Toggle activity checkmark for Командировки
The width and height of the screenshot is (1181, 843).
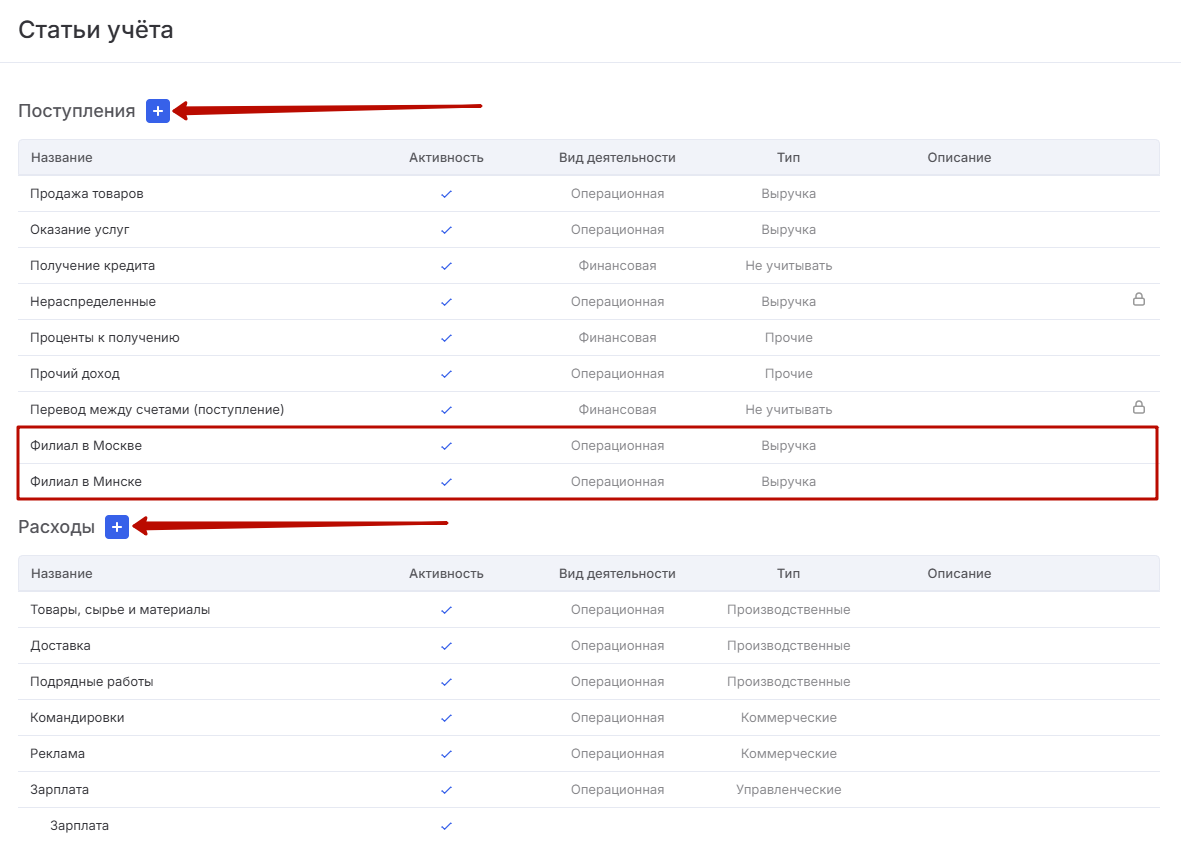pos(446,718)
